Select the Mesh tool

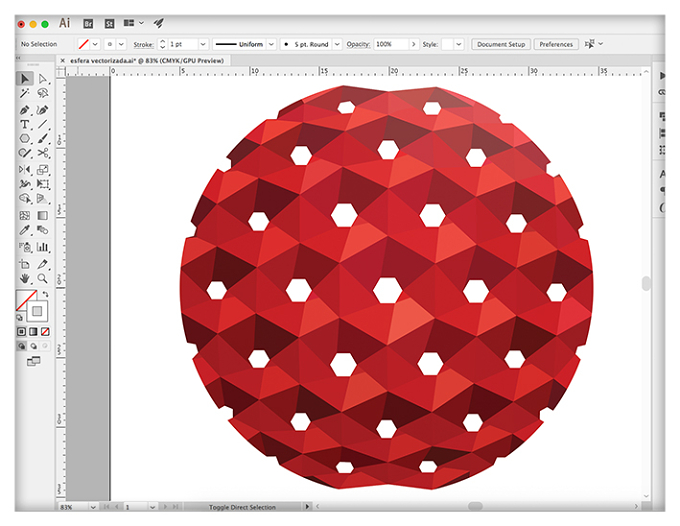click(25, 216)
